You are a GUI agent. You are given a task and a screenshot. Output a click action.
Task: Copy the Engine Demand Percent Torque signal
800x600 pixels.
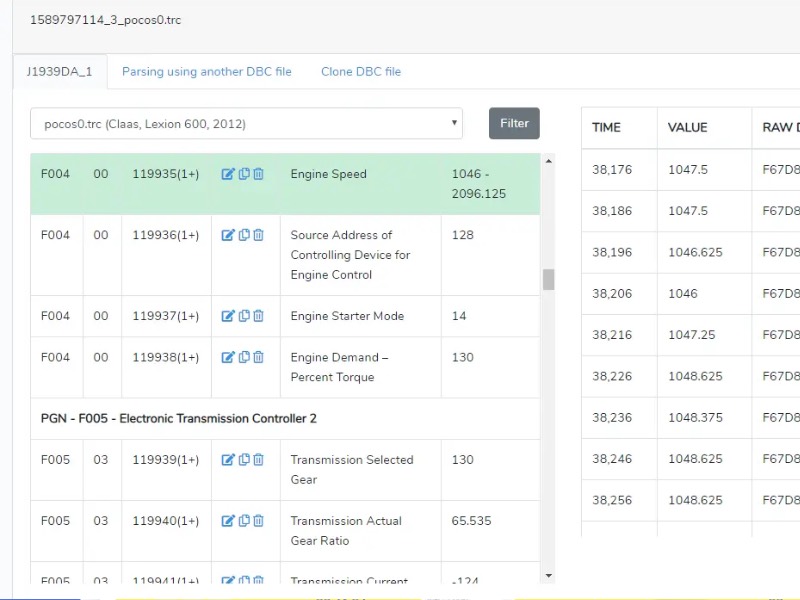point(244,357)
